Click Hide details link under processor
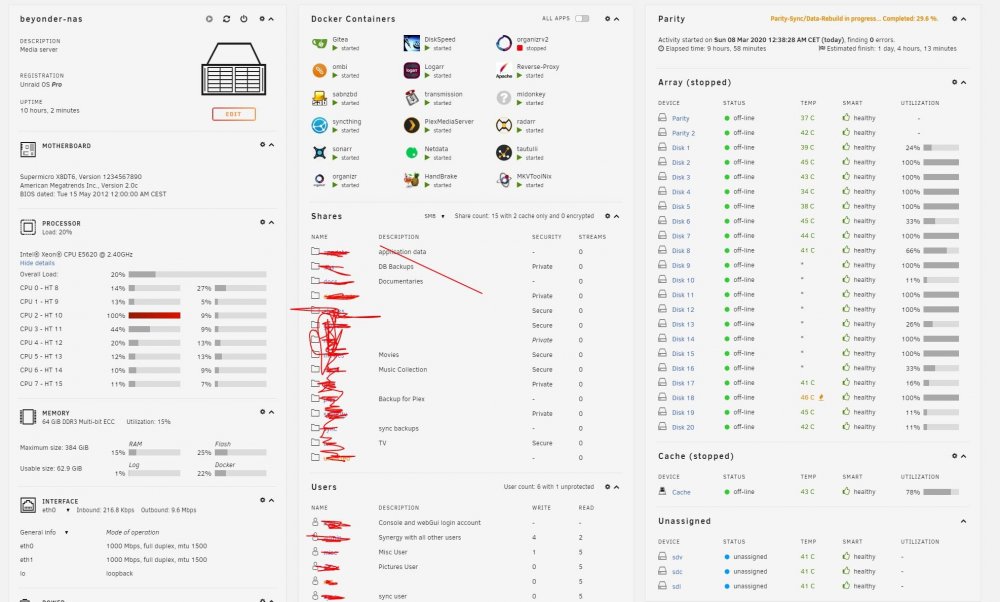 [x=37, y=263]
